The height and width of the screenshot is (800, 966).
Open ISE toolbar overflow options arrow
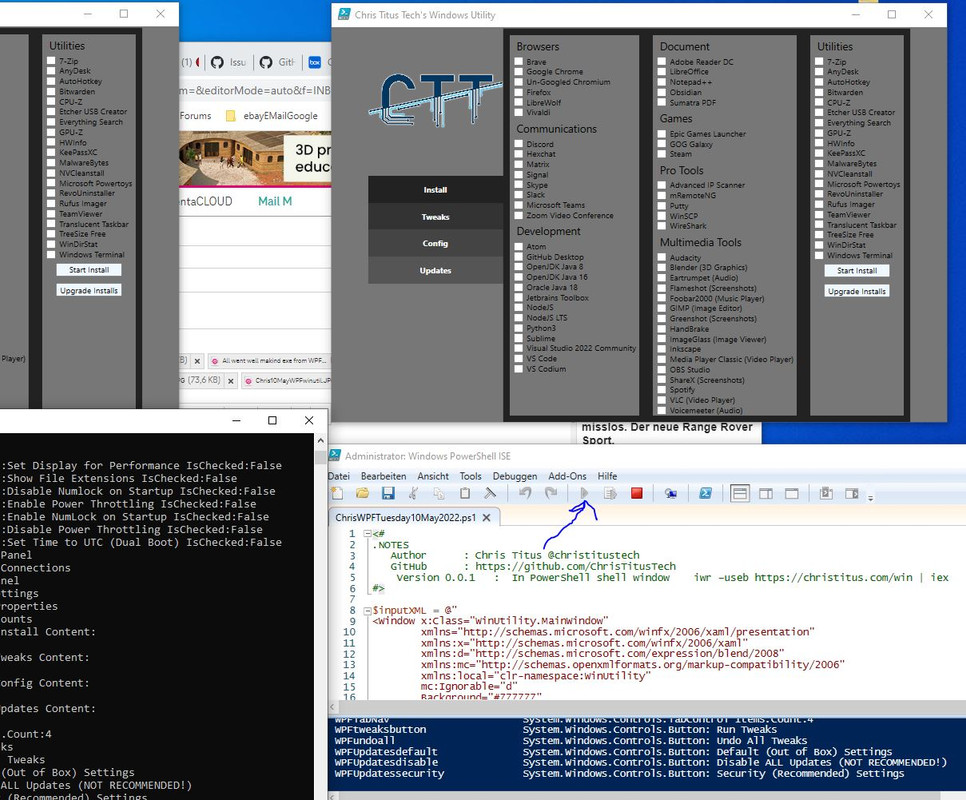[871, 498]
